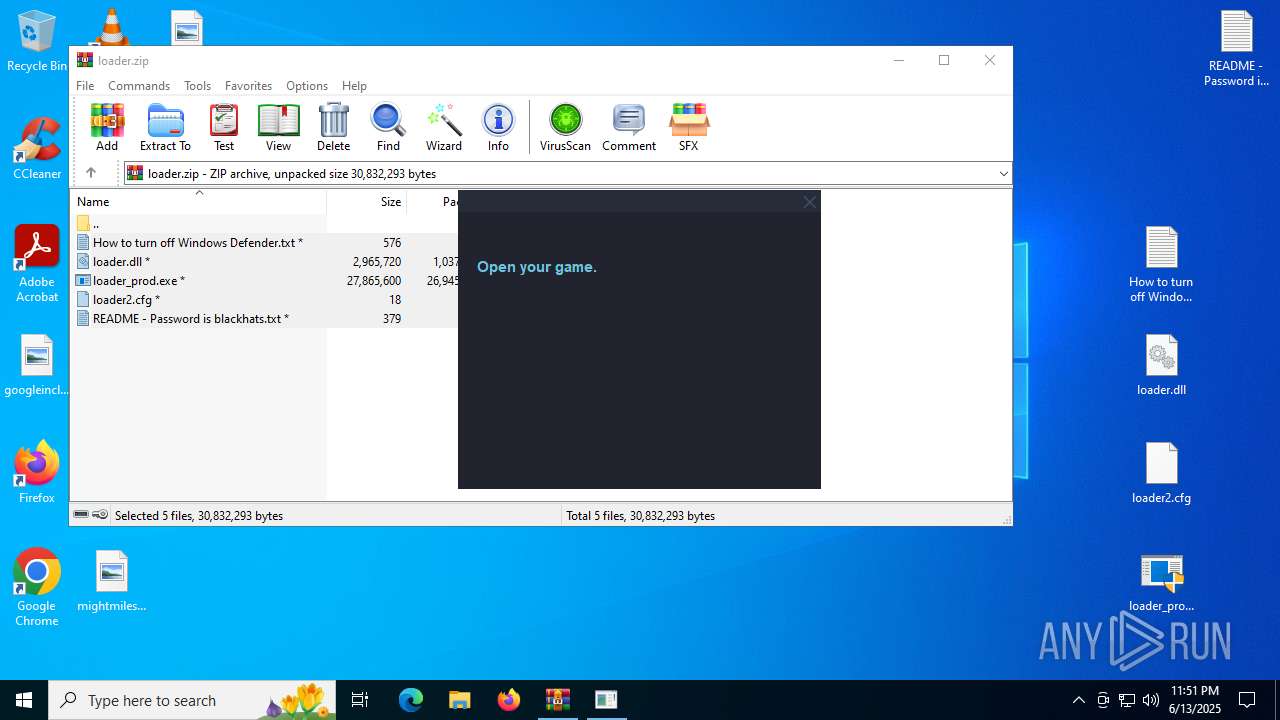
Task: Select README - Password desktop text file
Action: (1236, 48)
